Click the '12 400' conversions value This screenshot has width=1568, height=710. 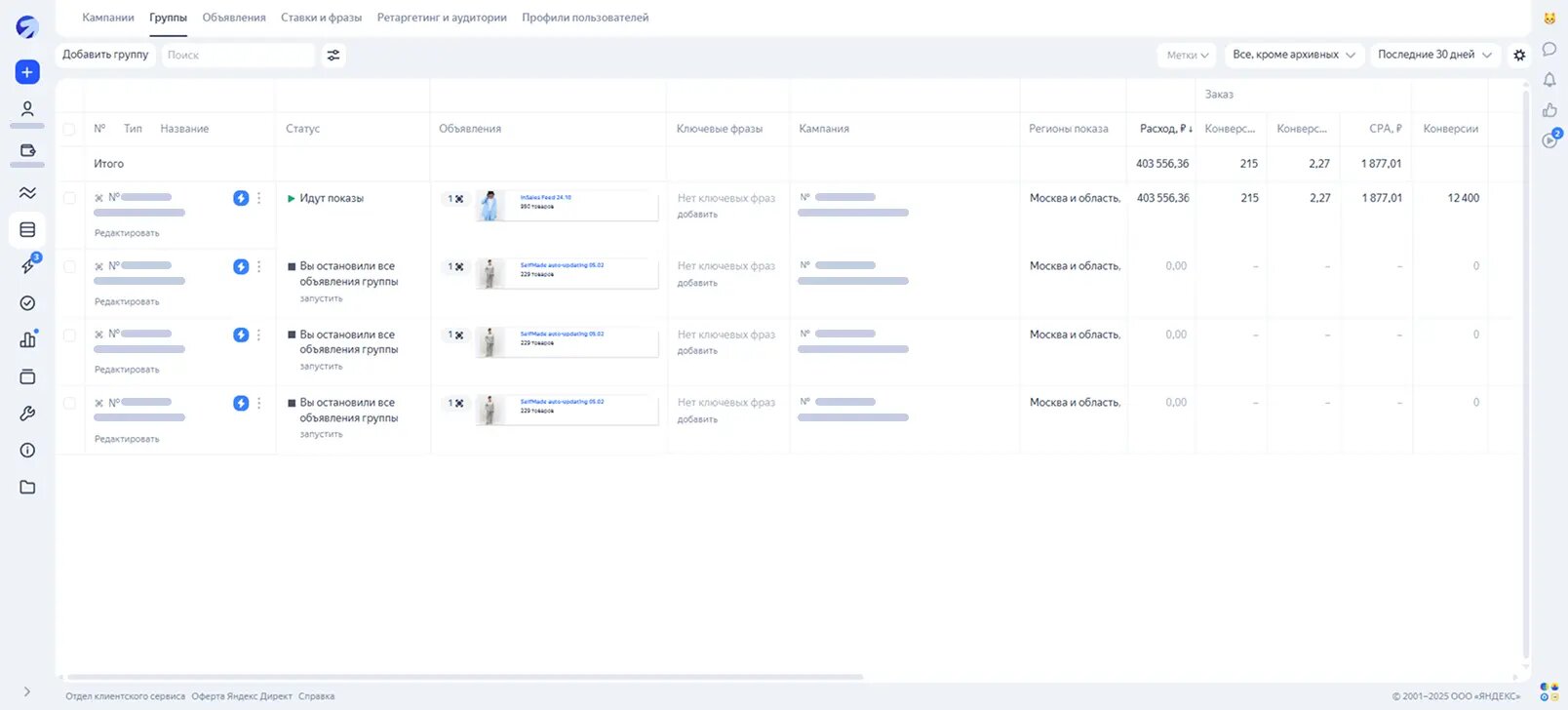(1463, 198)
